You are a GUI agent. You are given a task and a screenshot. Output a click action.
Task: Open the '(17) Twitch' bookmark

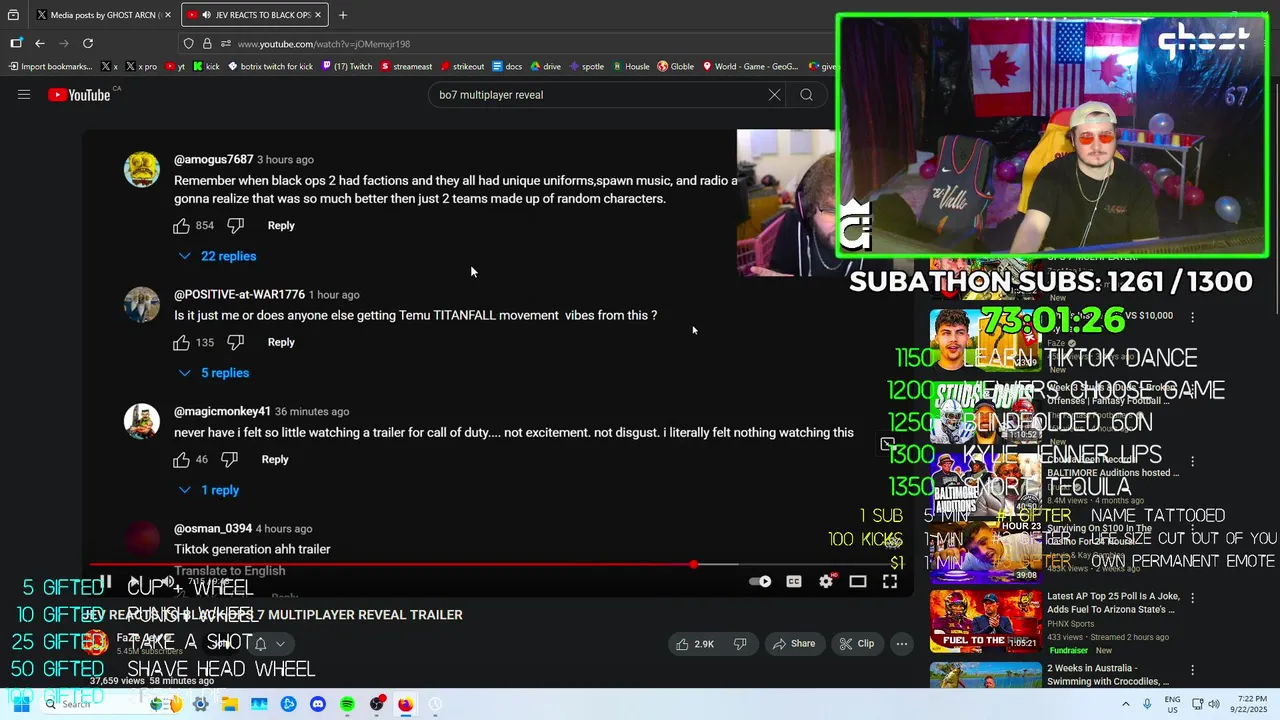pos(346,67)
